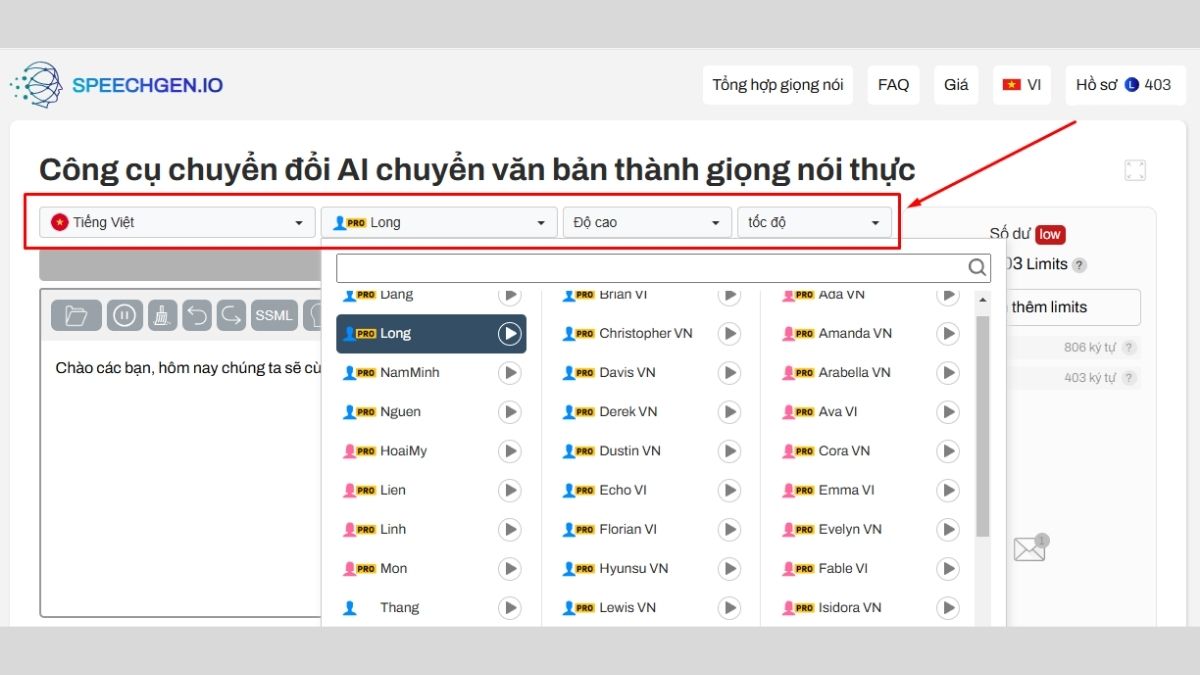1200x675 pixels.
Task: Click the SpeechGen.io logo
Action: point(116,85)
